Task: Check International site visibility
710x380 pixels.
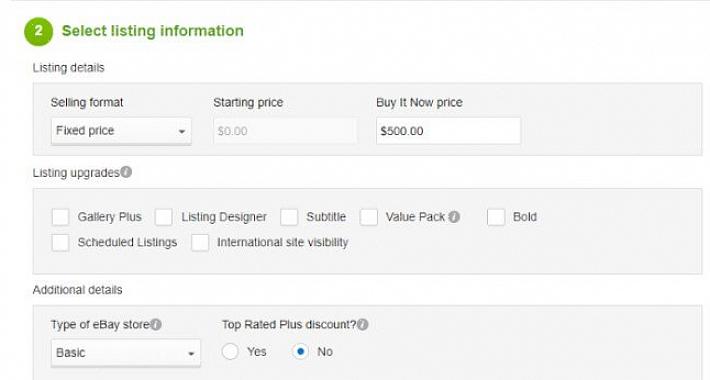Action: (x=200, y=242)
